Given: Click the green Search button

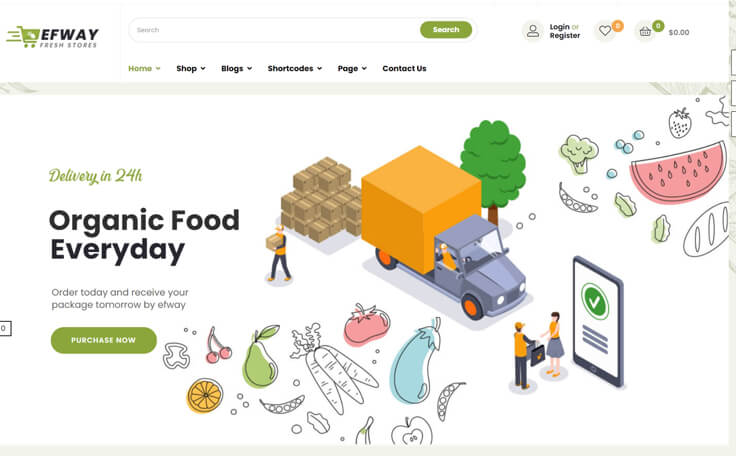Looking at the screenshot, I should (446, 30).
